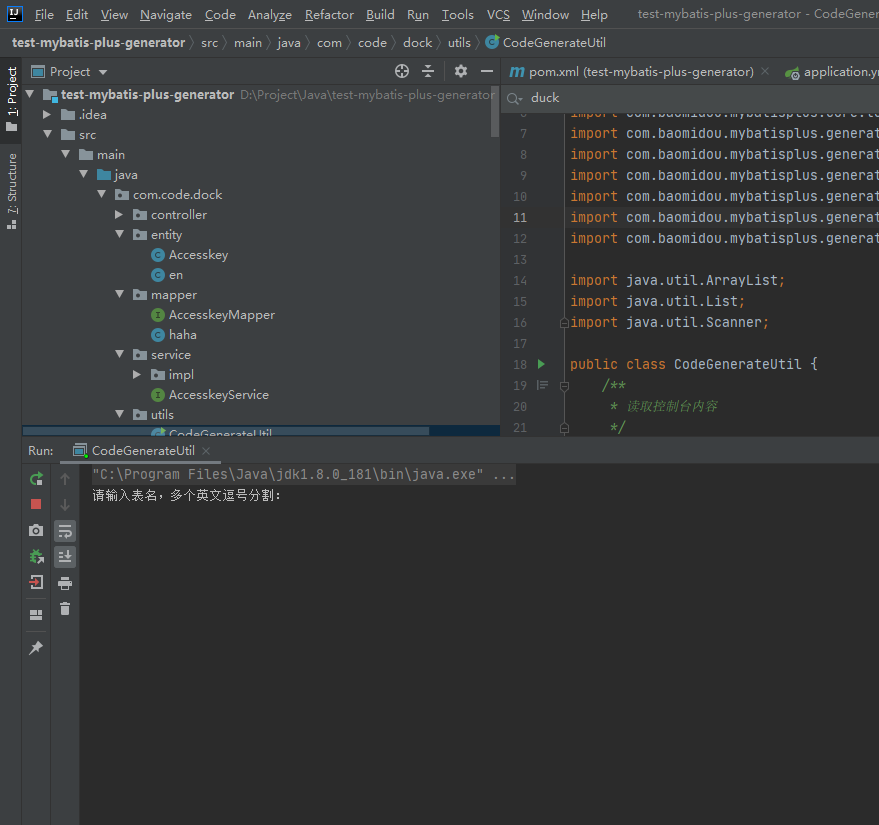The image size is (879, 825).
Task: Click the src breadcrumb
Action: click(209, 43)
